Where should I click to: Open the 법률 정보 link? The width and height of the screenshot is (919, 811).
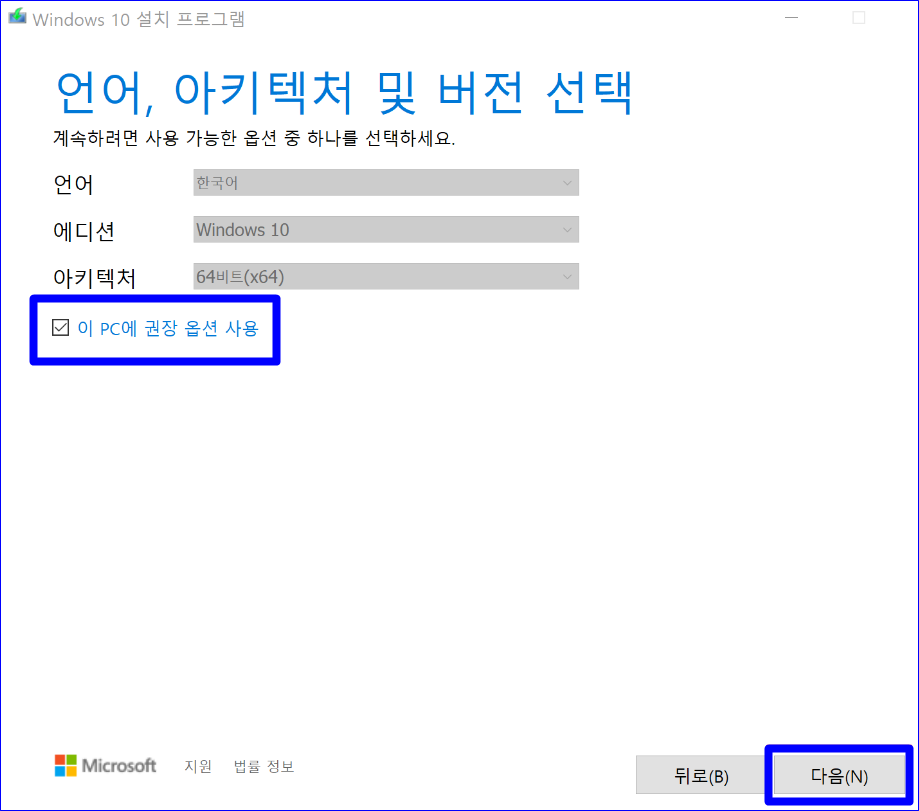click(264, 766)
